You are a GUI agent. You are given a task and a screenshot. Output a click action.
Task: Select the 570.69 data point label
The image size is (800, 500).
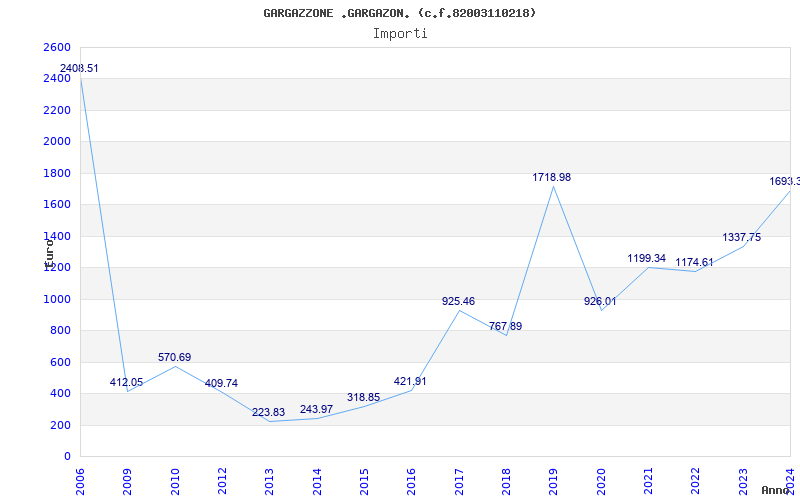click(x=175, y=357)
